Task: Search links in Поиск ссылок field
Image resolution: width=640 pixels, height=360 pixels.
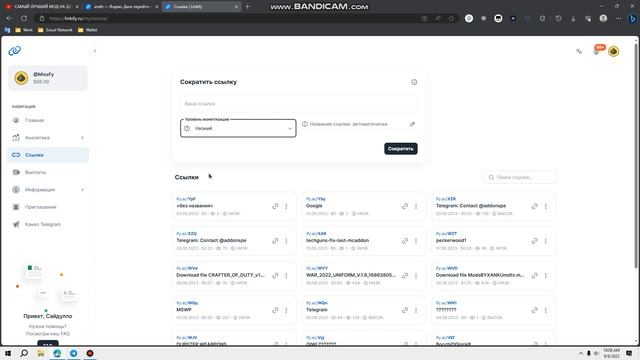Action: click(x=519, y=177)
